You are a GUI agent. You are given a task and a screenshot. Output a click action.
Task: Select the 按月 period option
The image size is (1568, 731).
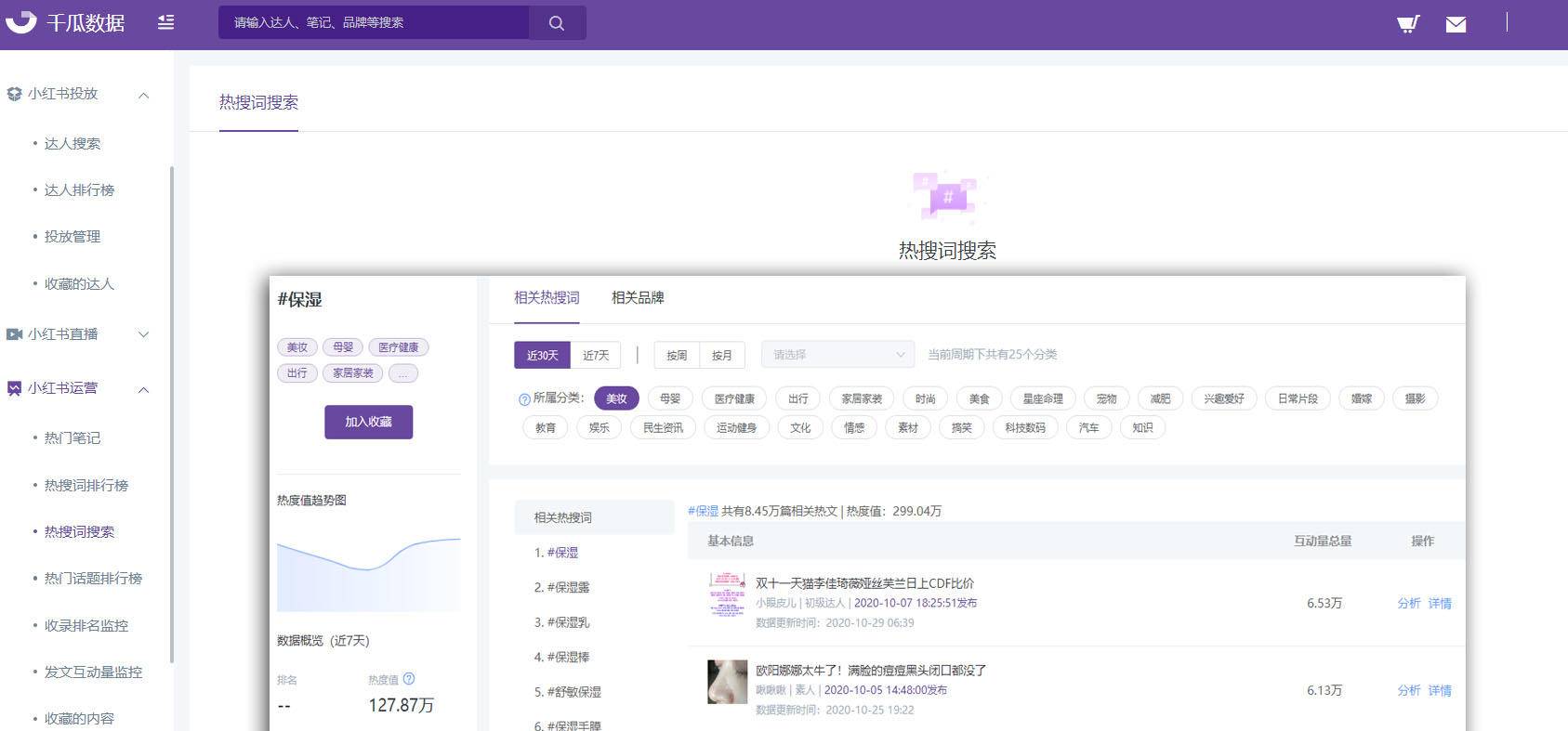722,355
